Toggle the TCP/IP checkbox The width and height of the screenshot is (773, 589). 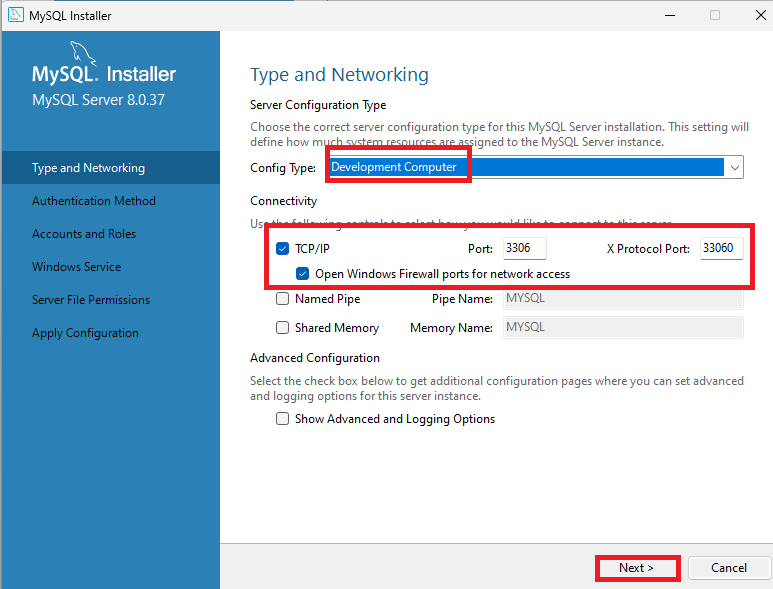pyautogui.click(x=282, y=248)
